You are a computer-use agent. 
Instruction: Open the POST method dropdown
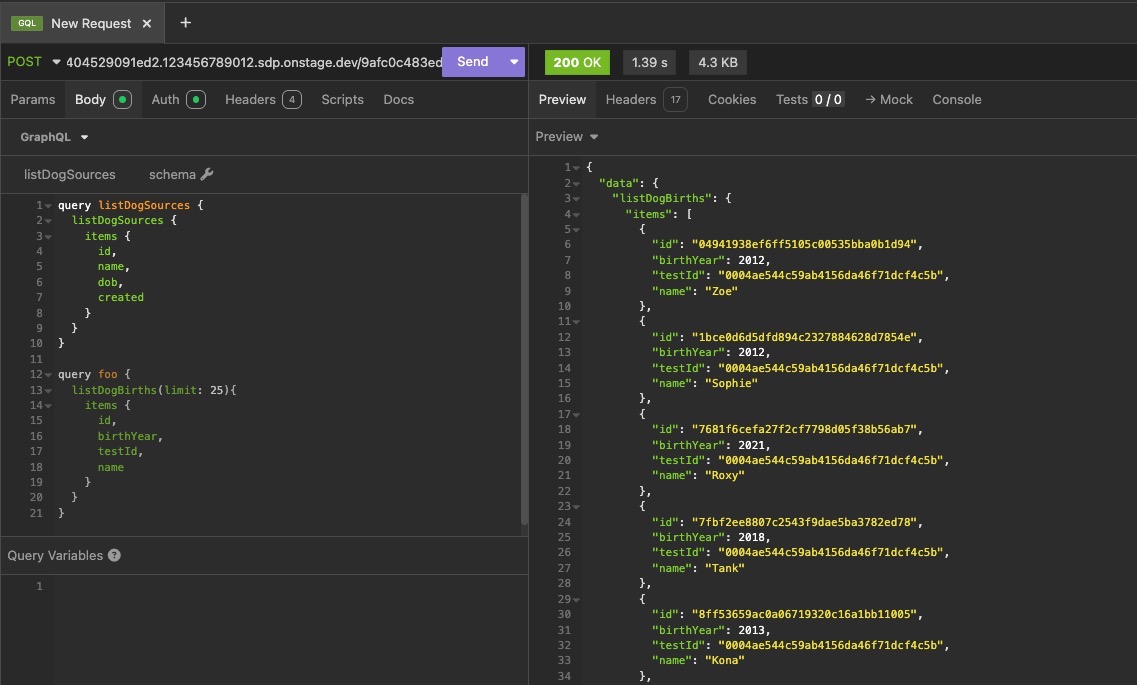[33, 62]
